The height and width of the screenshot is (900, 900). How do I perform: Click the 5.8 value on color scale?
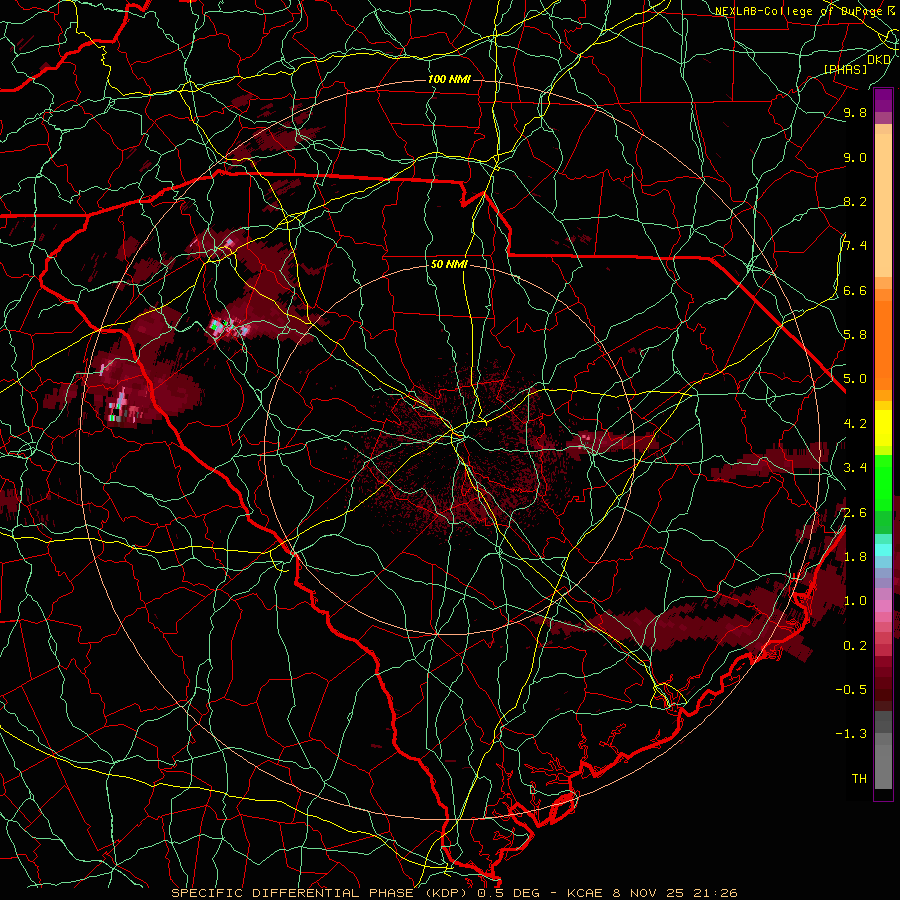[x=855, y=335]
